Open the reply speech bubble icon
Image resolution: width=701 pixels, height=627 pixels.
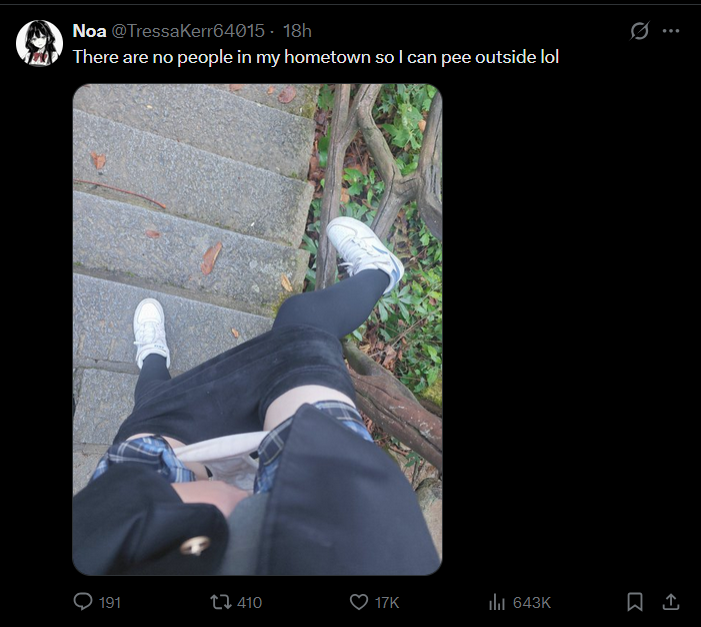83,602
